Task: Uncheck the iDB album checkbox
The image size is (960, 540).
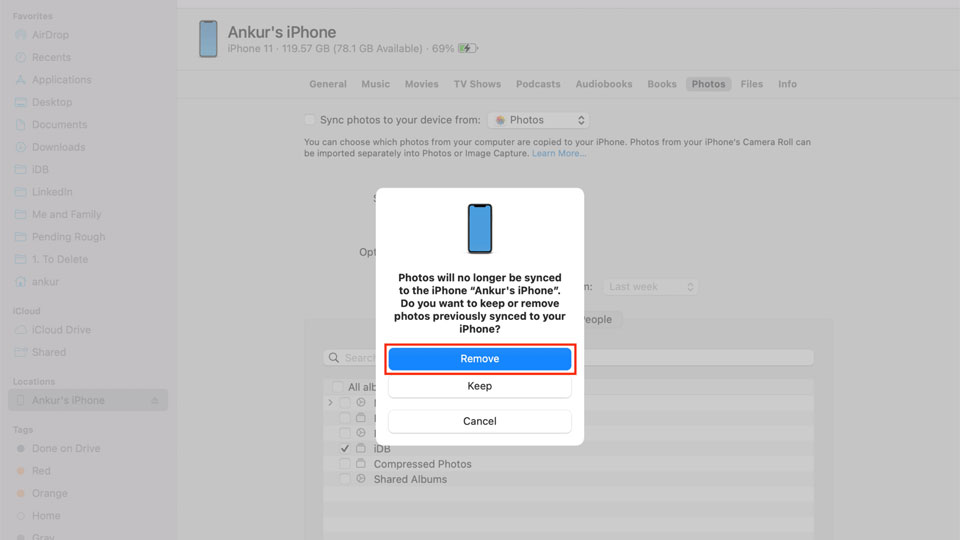Action: 345,449
